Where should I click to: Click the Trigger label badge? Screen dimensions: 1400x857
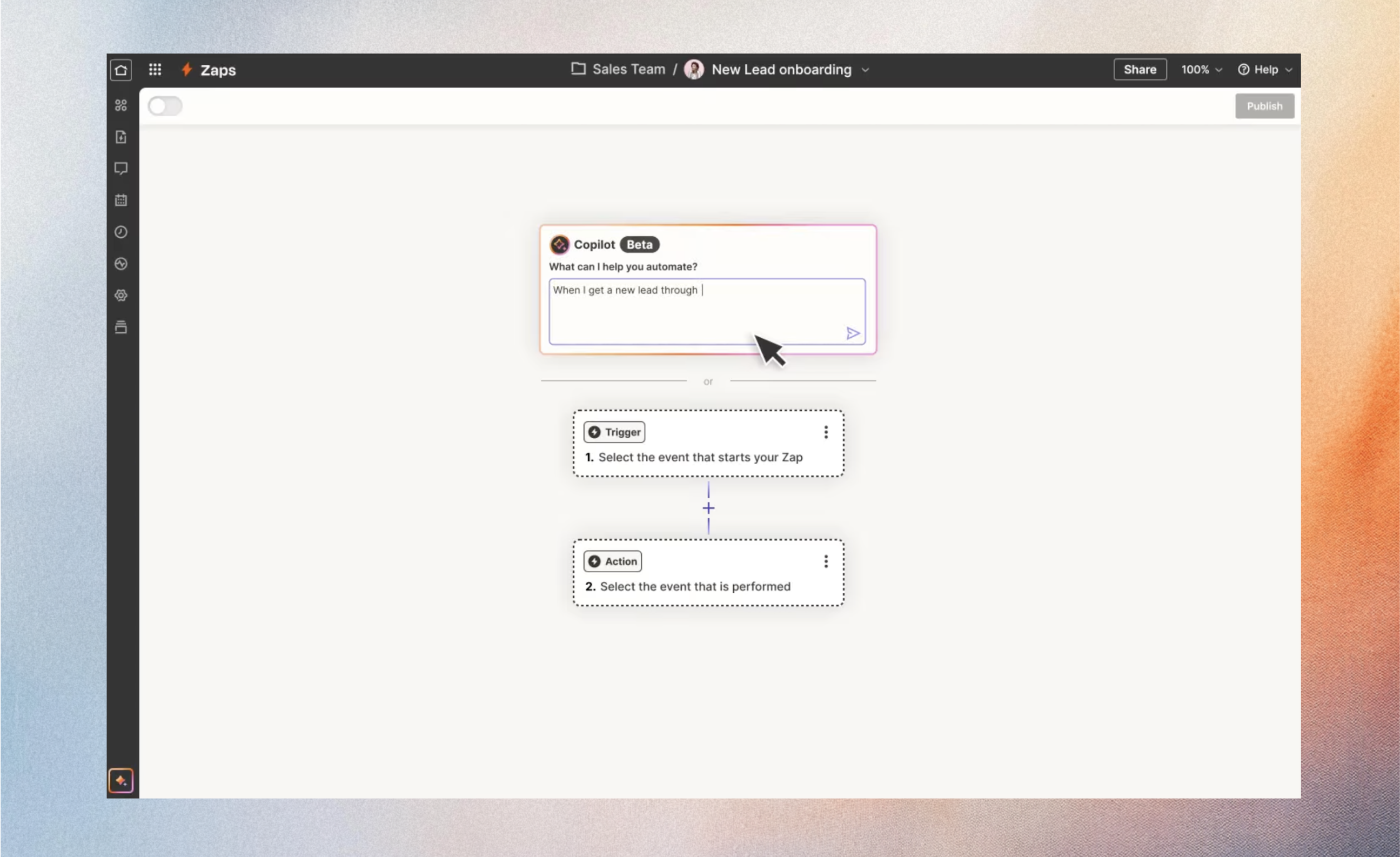coord(614,432)
